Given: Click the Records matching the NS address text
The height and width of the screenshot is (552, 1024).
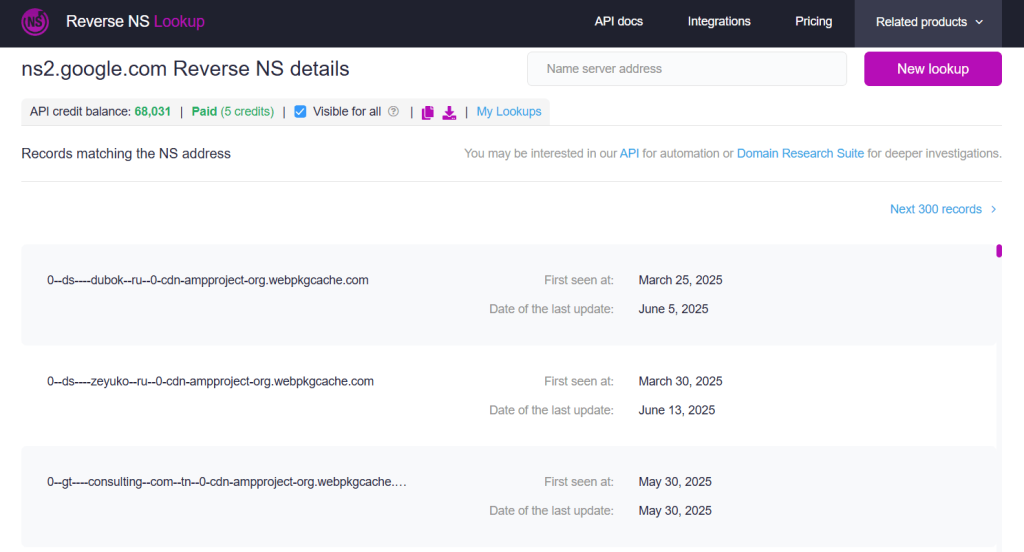Looking at the screenshot, I should (x=126, y=154).
